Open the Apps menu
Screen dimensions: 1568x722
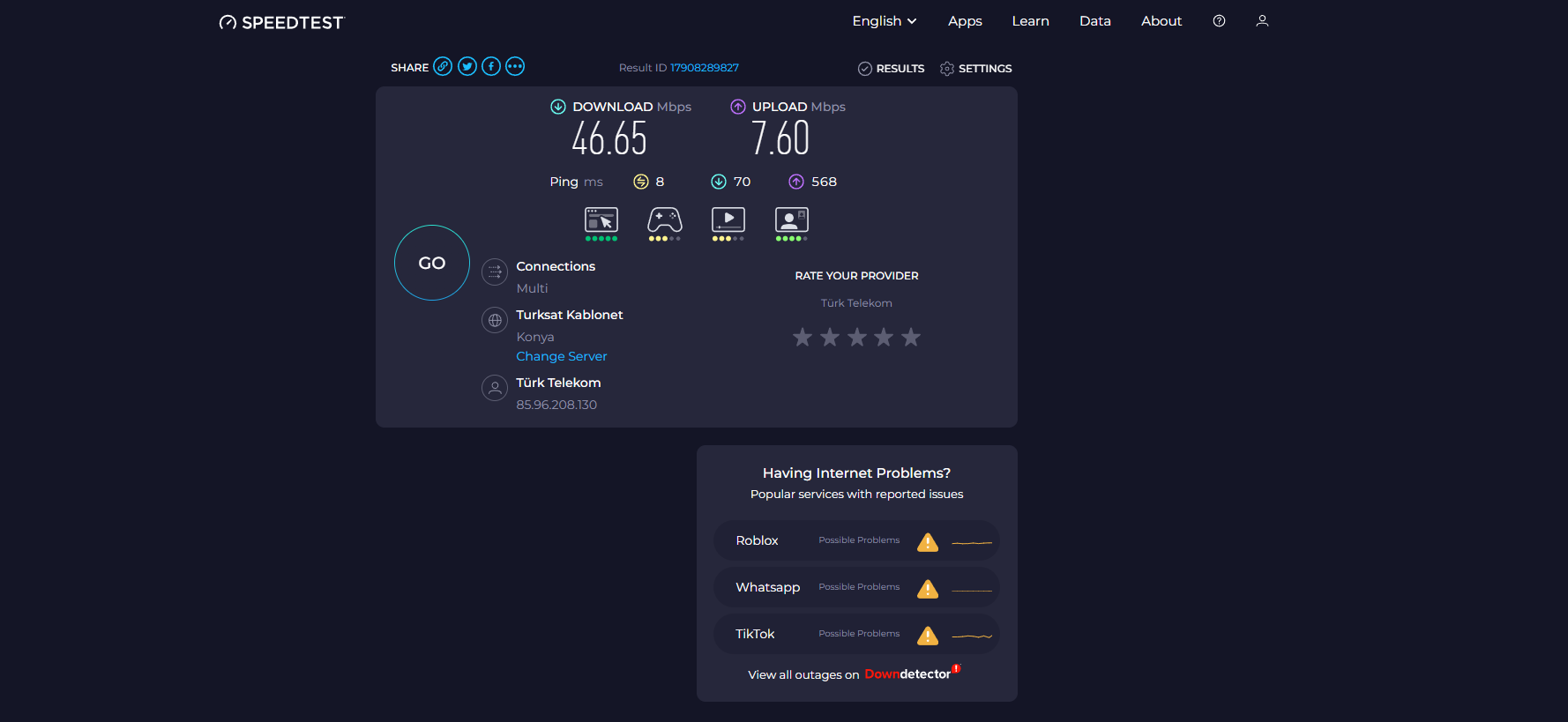coord(965,21)
